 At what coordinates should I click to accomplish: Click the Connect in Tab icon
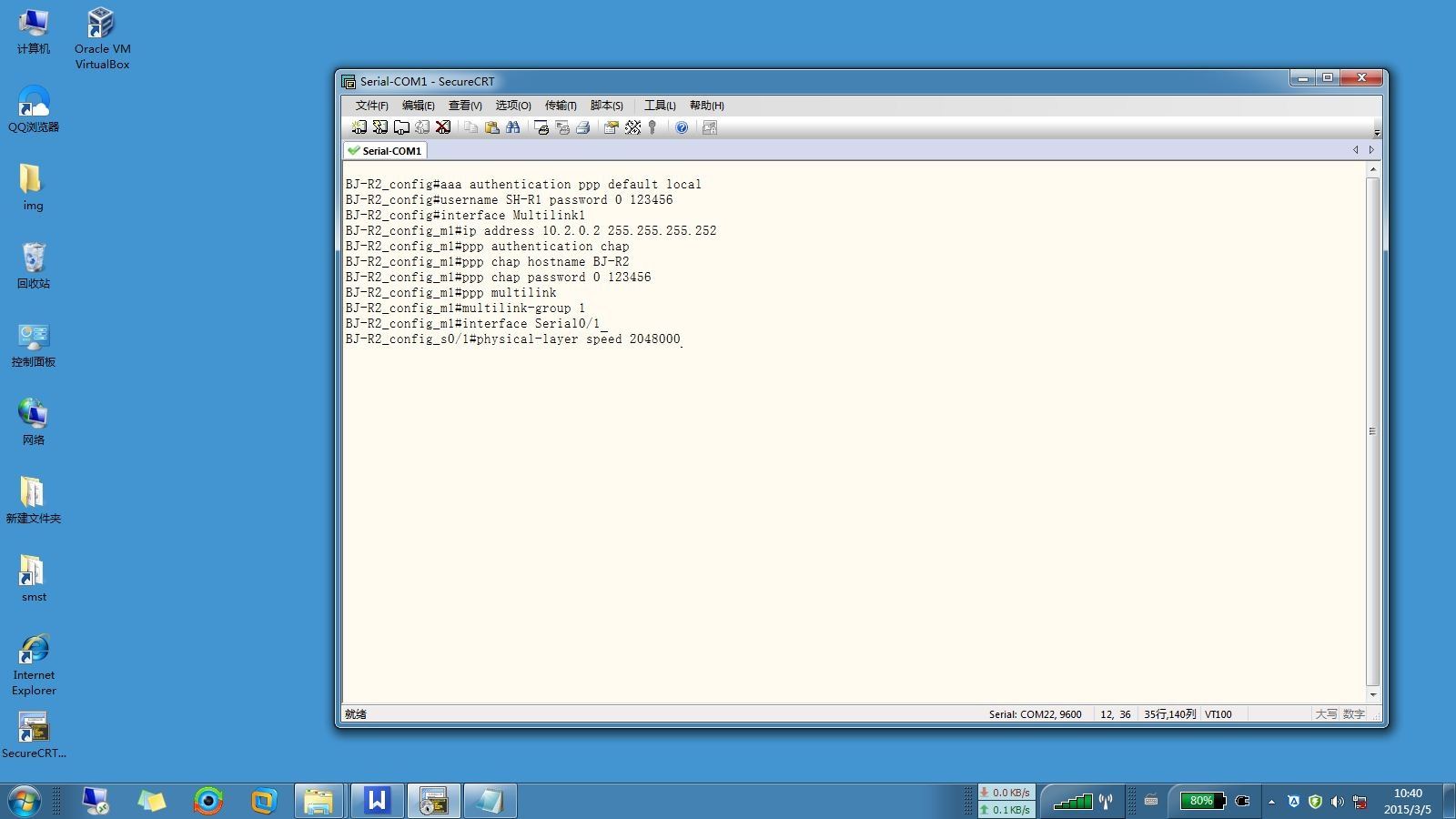click(401, 127)
